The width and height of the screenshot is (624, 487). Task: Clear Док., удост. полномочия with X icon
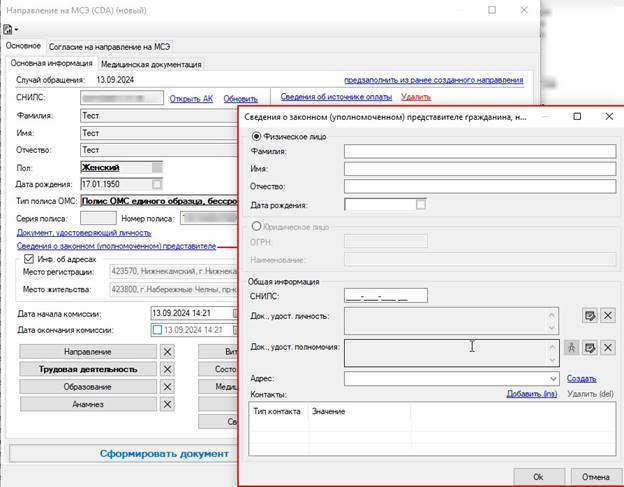(608, 348)
